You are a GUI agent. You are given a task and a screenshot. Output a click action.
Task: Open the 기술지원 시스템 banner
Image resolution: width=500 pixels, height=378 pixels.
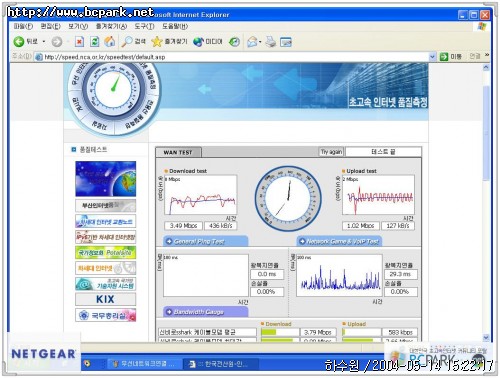106,284
